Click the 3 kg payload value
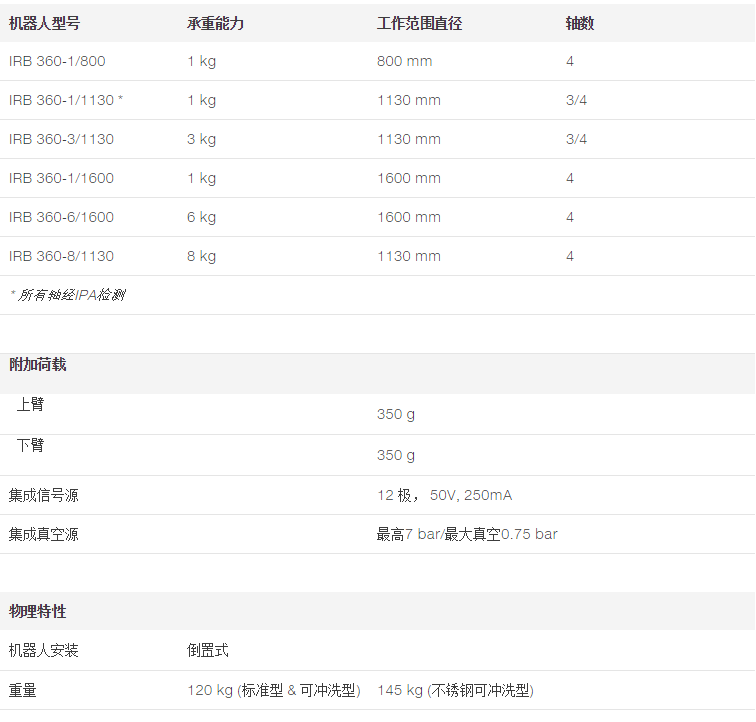The width and height of the screenshot is (756, 722). coord(202,140)
